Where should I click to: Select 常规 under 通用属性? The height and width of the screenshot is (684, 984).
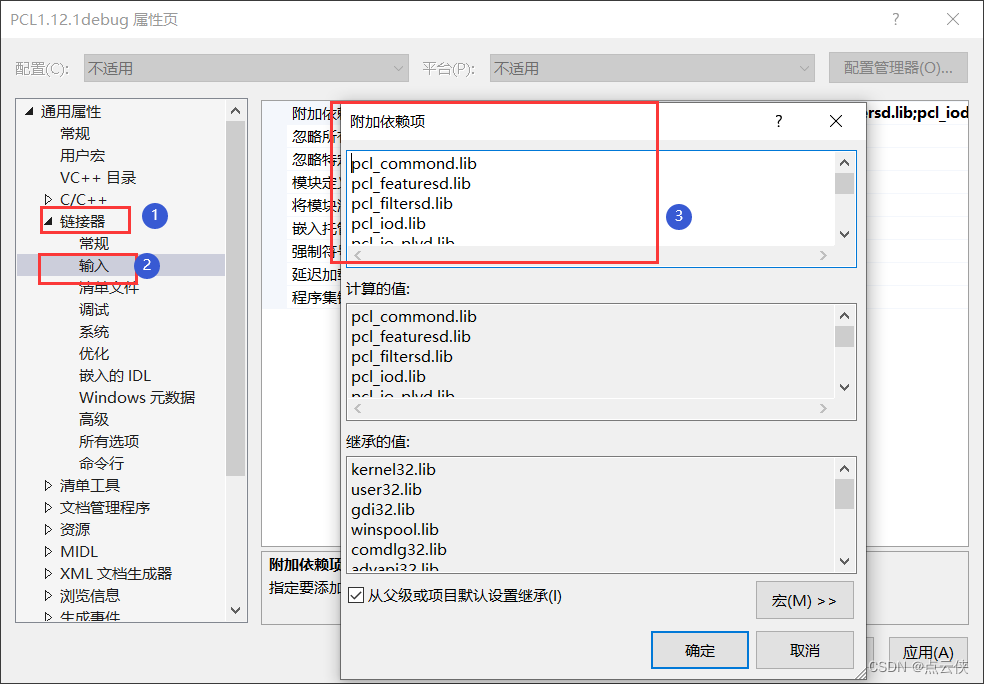click(75, 134)
